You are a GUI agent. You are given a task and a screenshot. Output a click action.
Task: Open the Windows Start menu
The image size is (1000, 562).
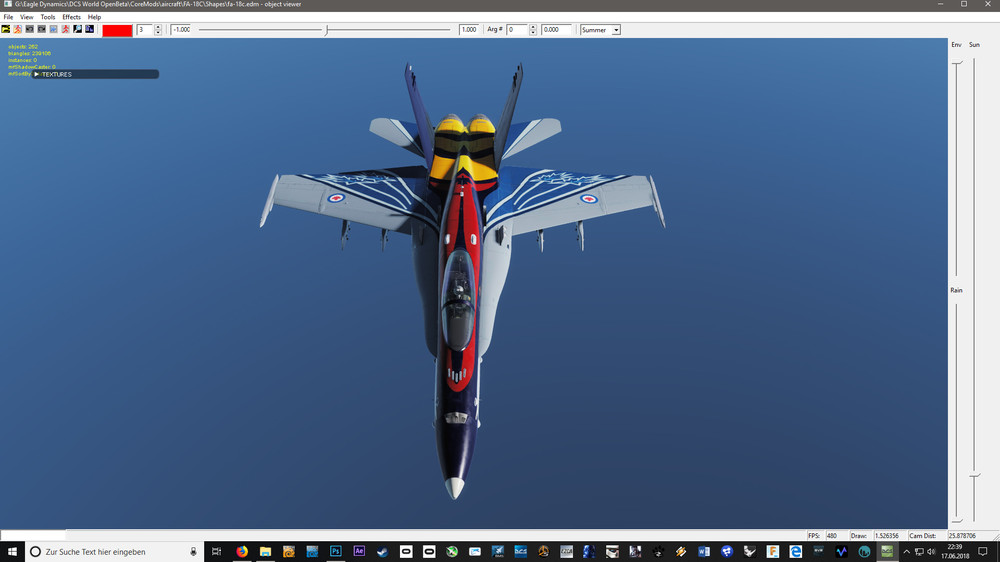pyautogui.click(x=12, y=552)
